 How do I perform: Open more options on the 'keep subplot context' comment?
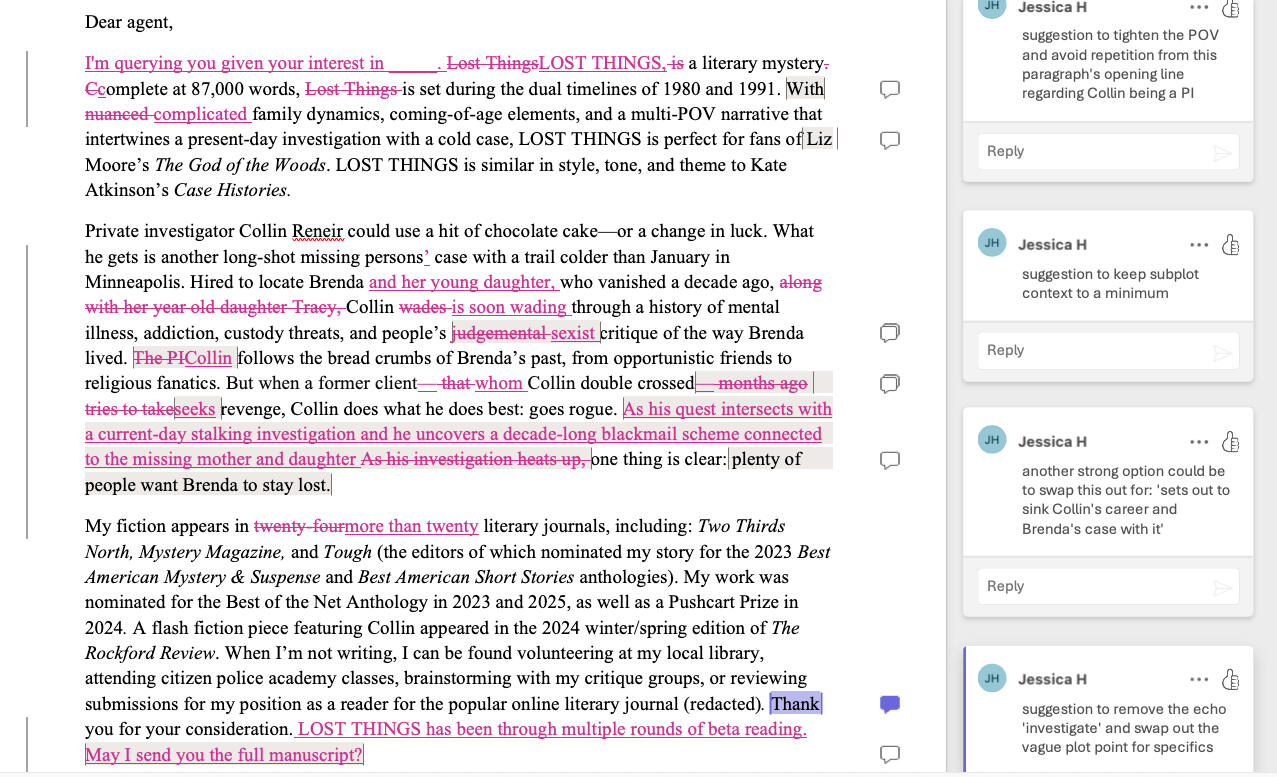point(1199,245)
